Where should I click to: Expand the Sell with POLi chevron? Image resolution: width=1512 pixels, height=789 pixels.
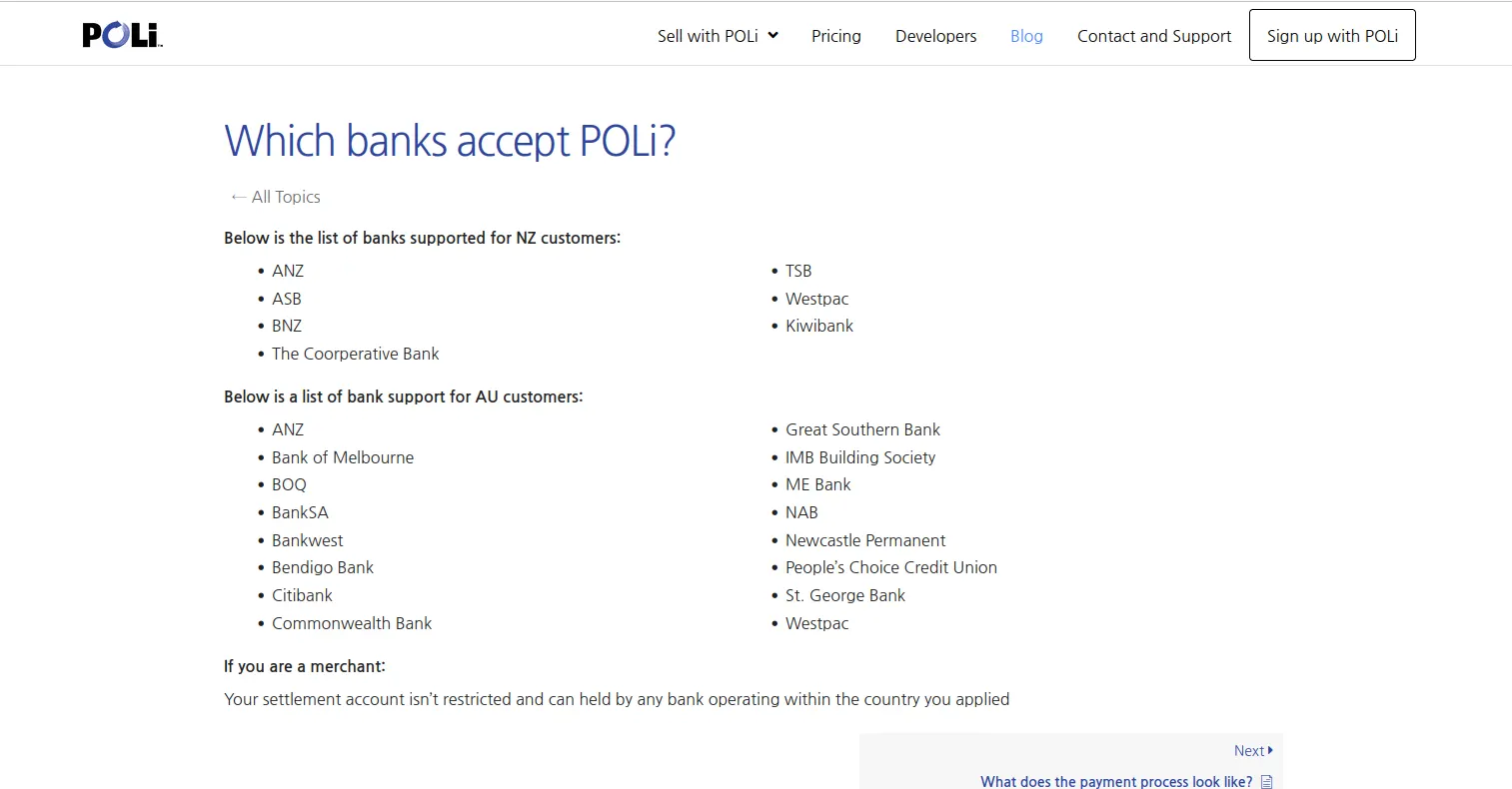tap(772, 36)
